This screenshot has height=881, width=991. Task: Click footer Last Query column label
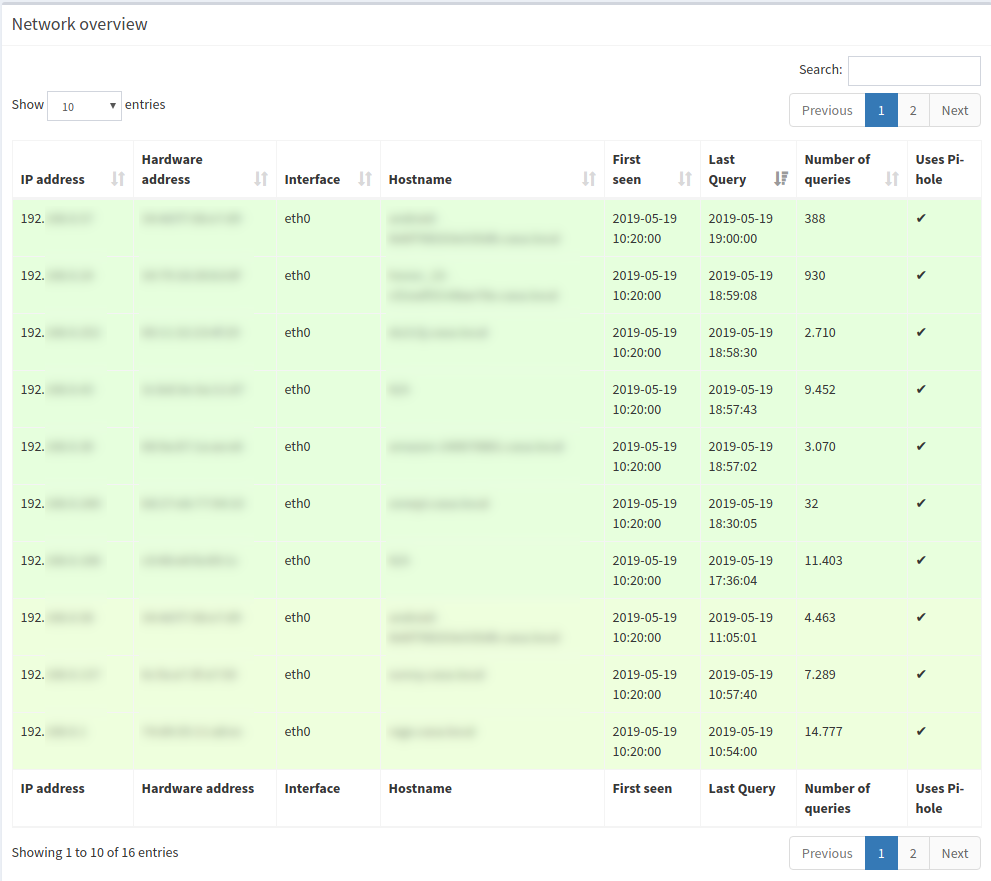[741, 788]
